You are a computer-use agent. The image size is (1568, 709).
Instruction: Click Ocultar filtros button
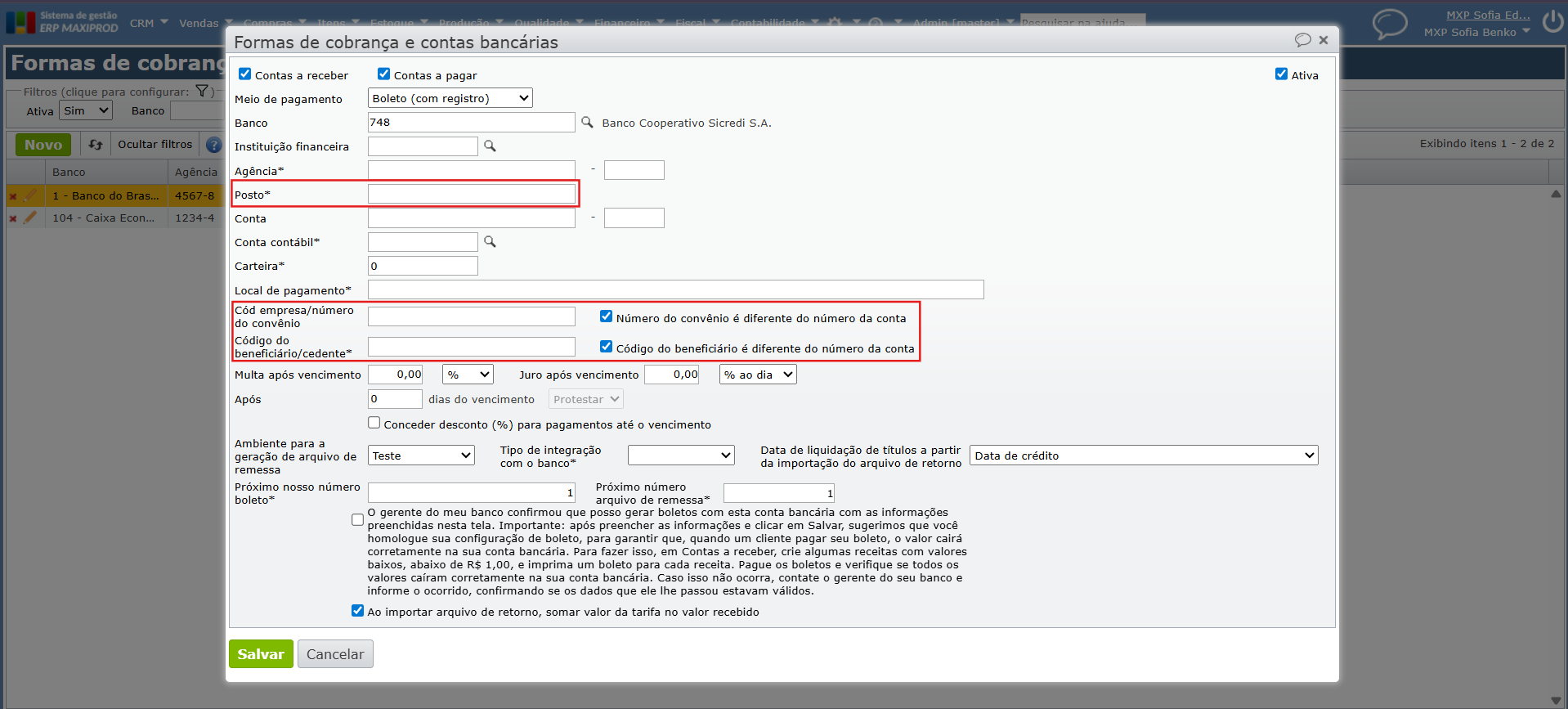tap(155, 145)
